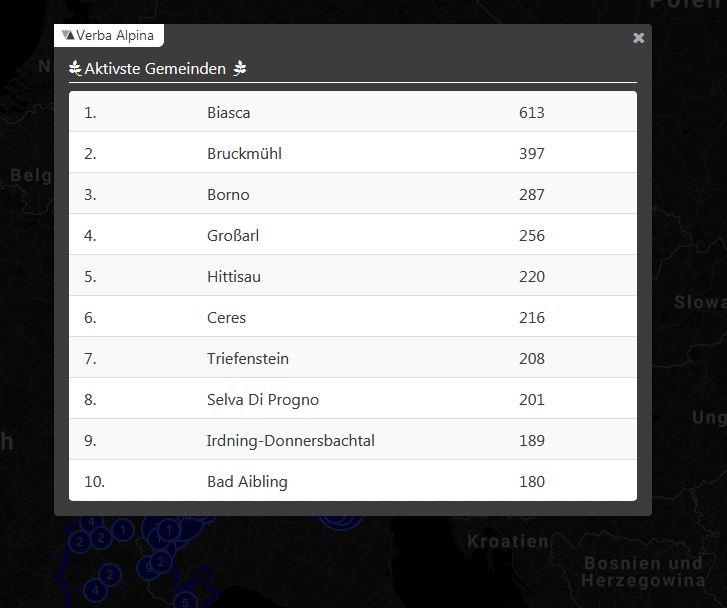Viewport: 727px width, 608px height.
Task: Click the Aktivste Gemeinden heading
Action: (155, 69)
